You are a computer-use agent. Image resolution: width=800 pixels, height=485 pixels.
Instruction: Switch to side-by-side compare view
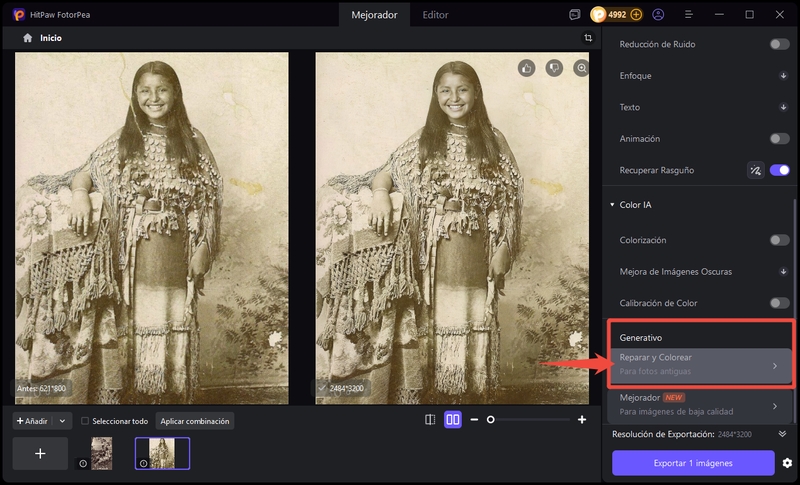453,420
